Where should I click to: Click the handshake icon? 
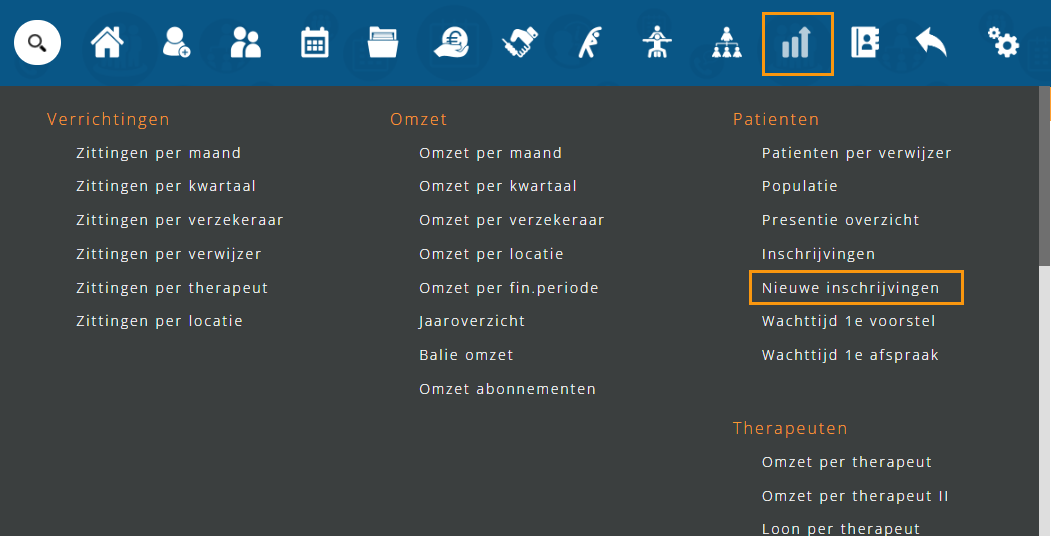pos(520,43)
